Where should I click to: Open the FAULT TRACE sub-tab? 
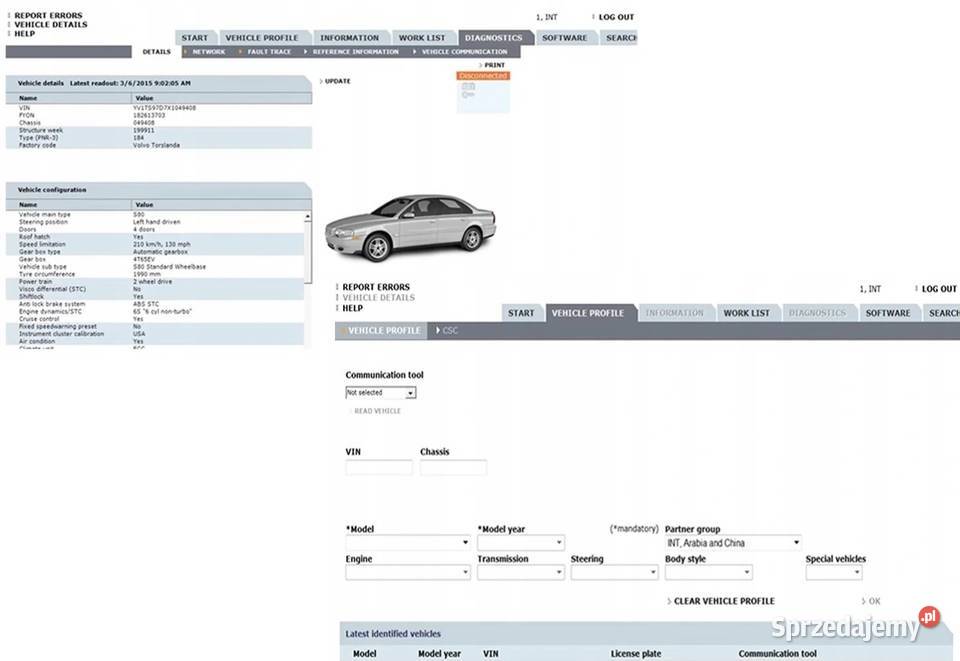pos(269,52)
